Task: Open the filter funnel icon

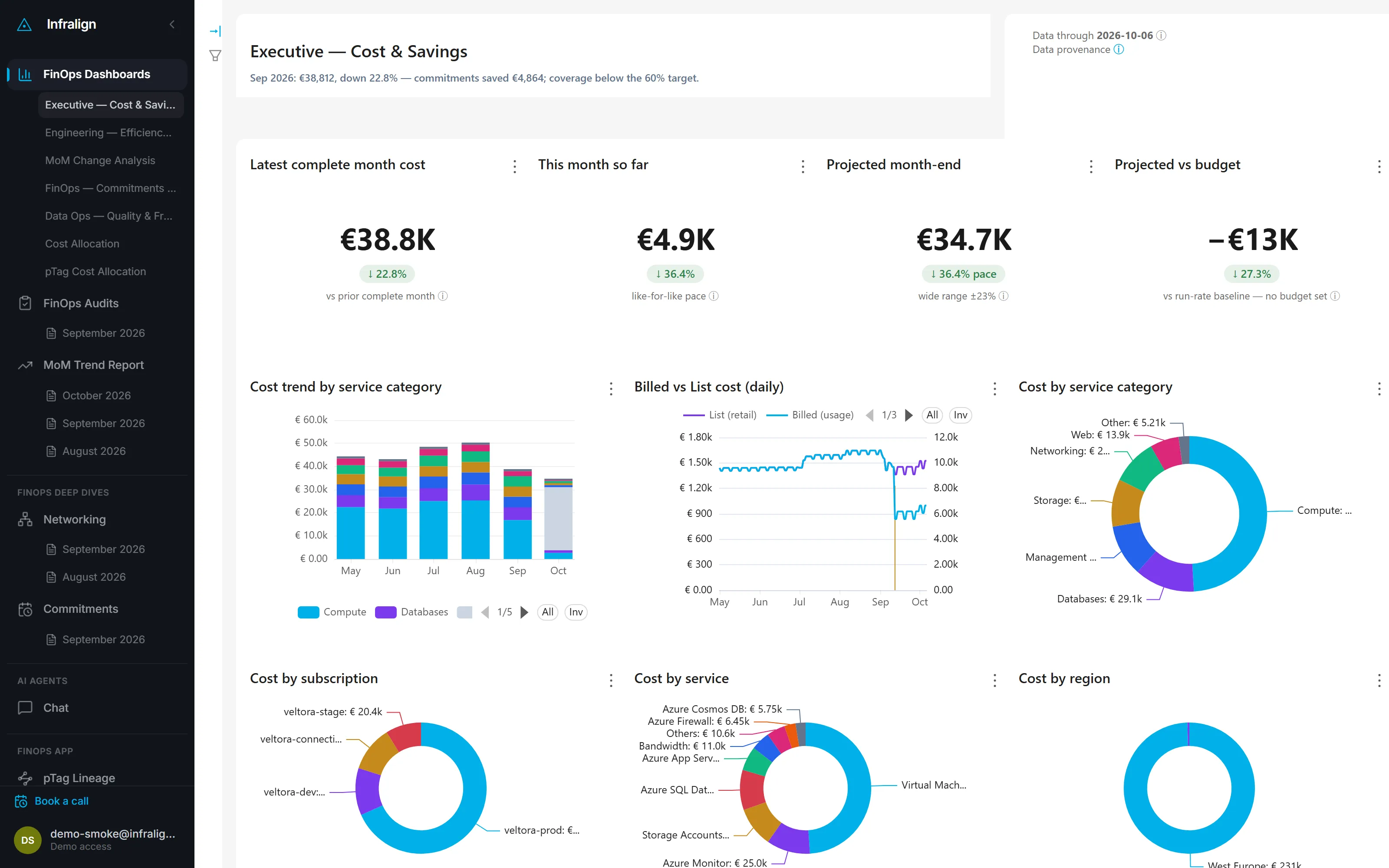Action: [x=215, y=56]
